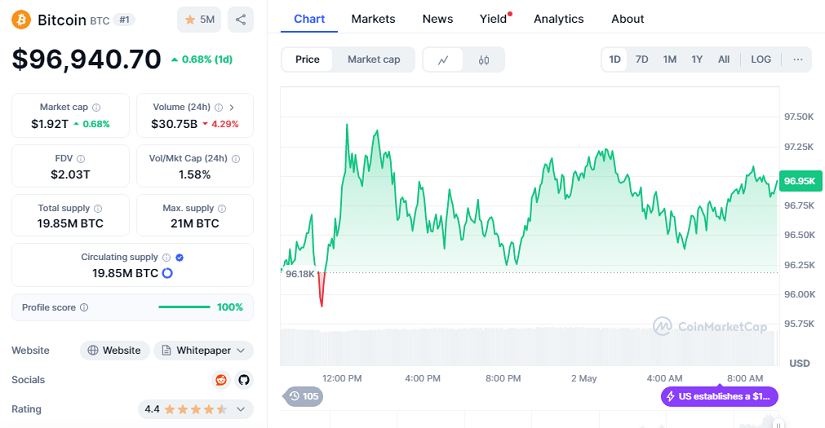This screenshot has height=428, width=825.
Task: Click the Market cap info icon
Action: point(96,107)
